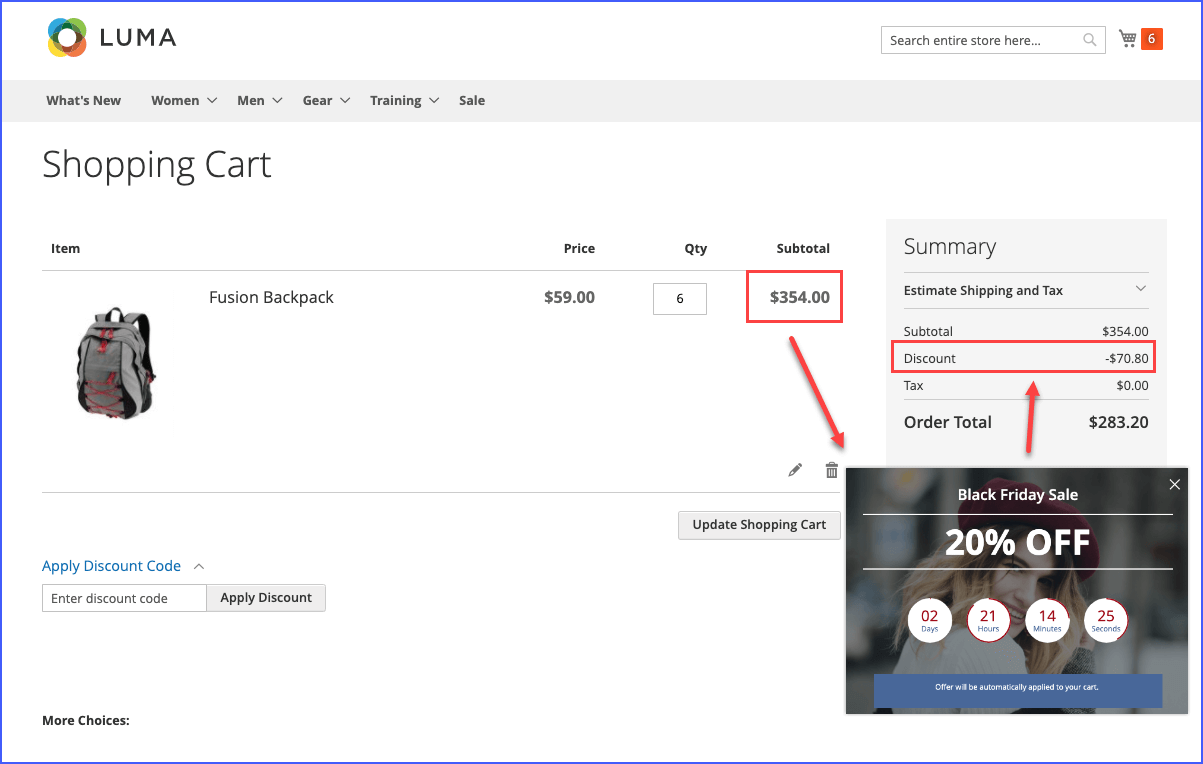Close the Black Friday Sale popup
1203x764 pixels.
coord(1174,485)
